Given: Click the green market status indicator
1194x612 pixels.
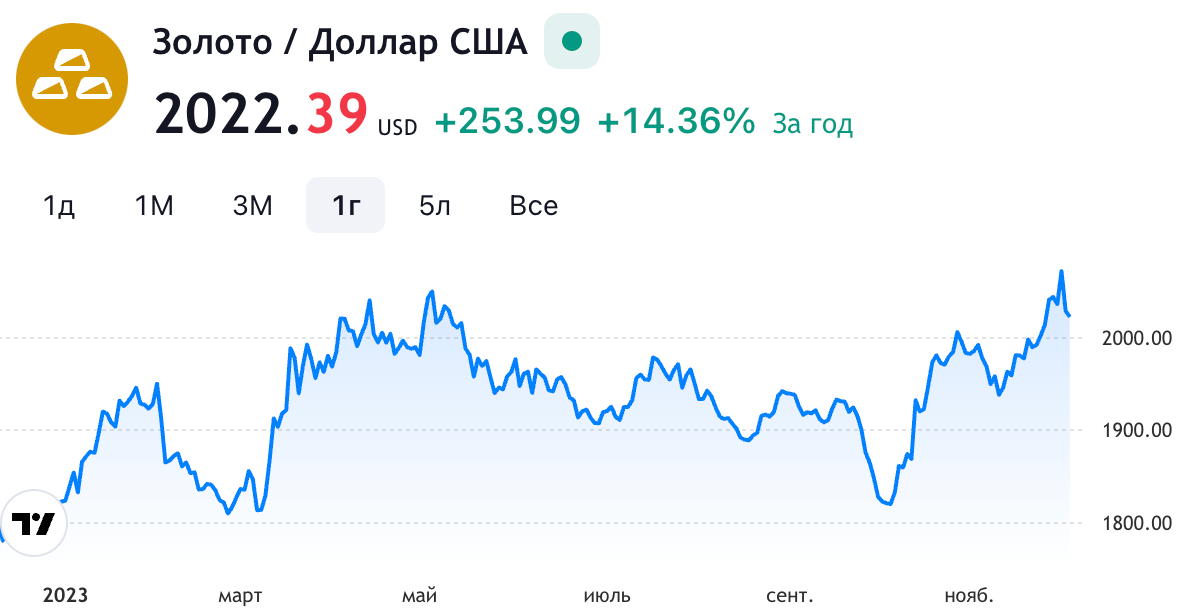Looking at the screenshot, I should 570,41.
